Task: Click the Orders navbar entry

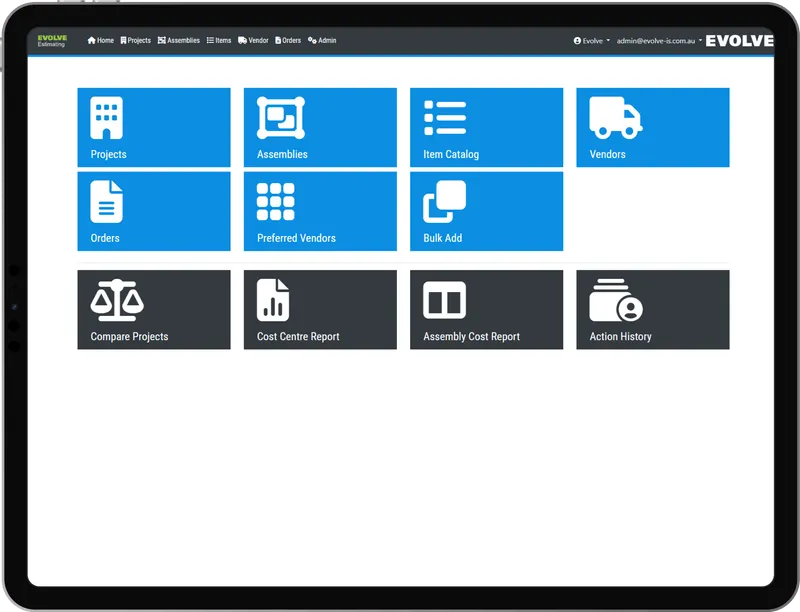Action: [x=288, y=41]
